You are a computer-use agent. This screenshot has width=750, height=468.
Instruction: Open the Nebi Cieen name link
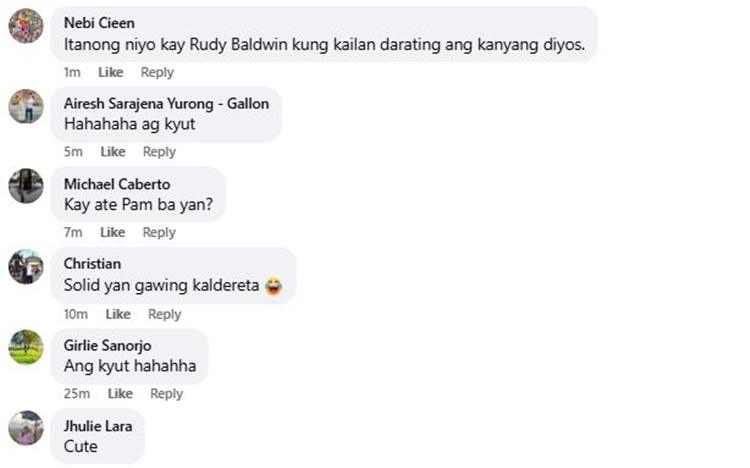(99, 23)
